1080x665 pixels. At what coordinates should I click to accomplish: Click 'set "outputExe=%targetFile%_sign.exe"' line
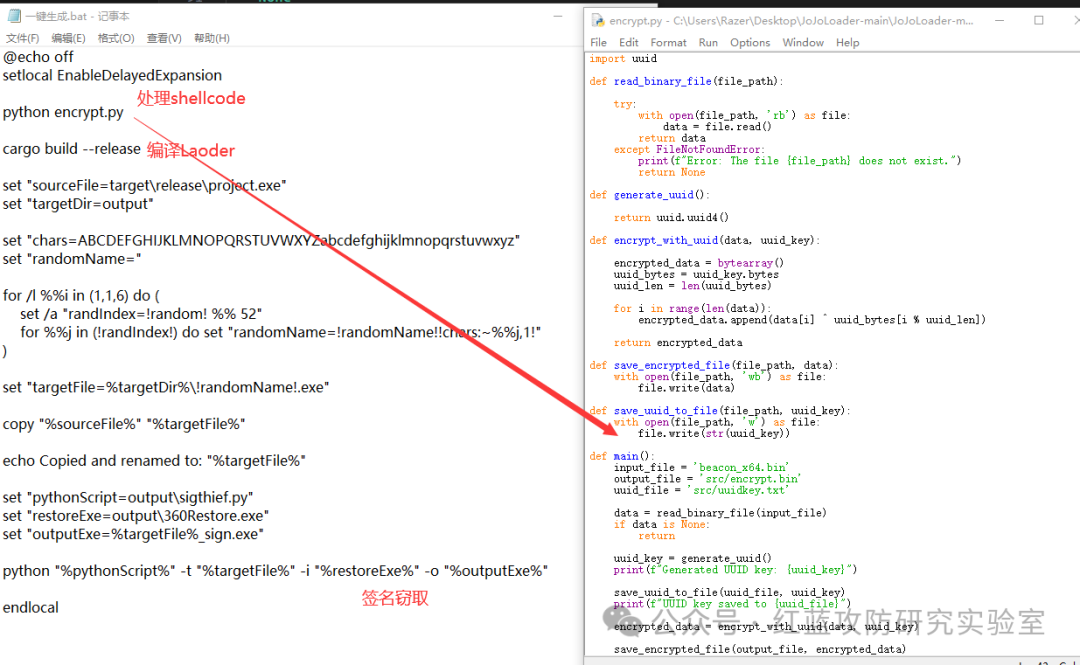(x=134, y=535)
